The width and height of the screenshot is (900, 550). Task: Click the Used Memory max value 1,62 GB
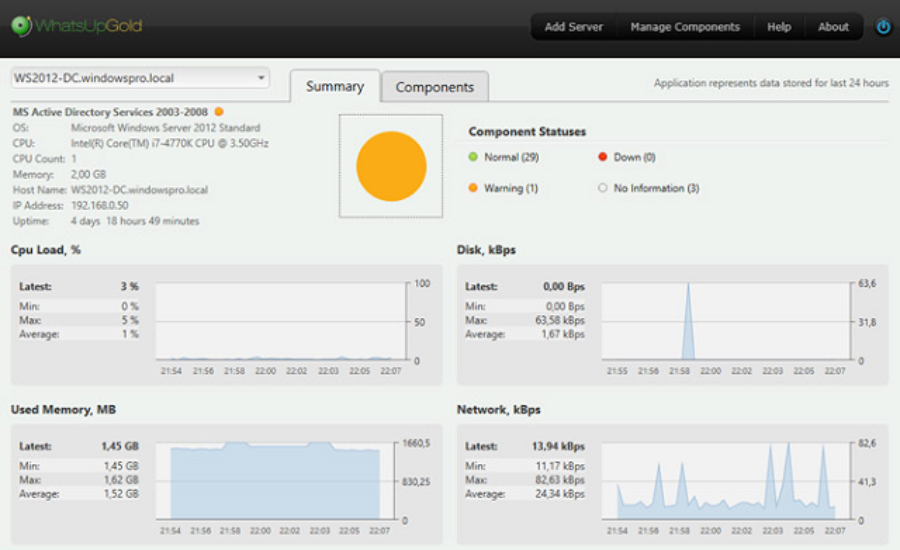pyautogui.click(x=121, y=479)
